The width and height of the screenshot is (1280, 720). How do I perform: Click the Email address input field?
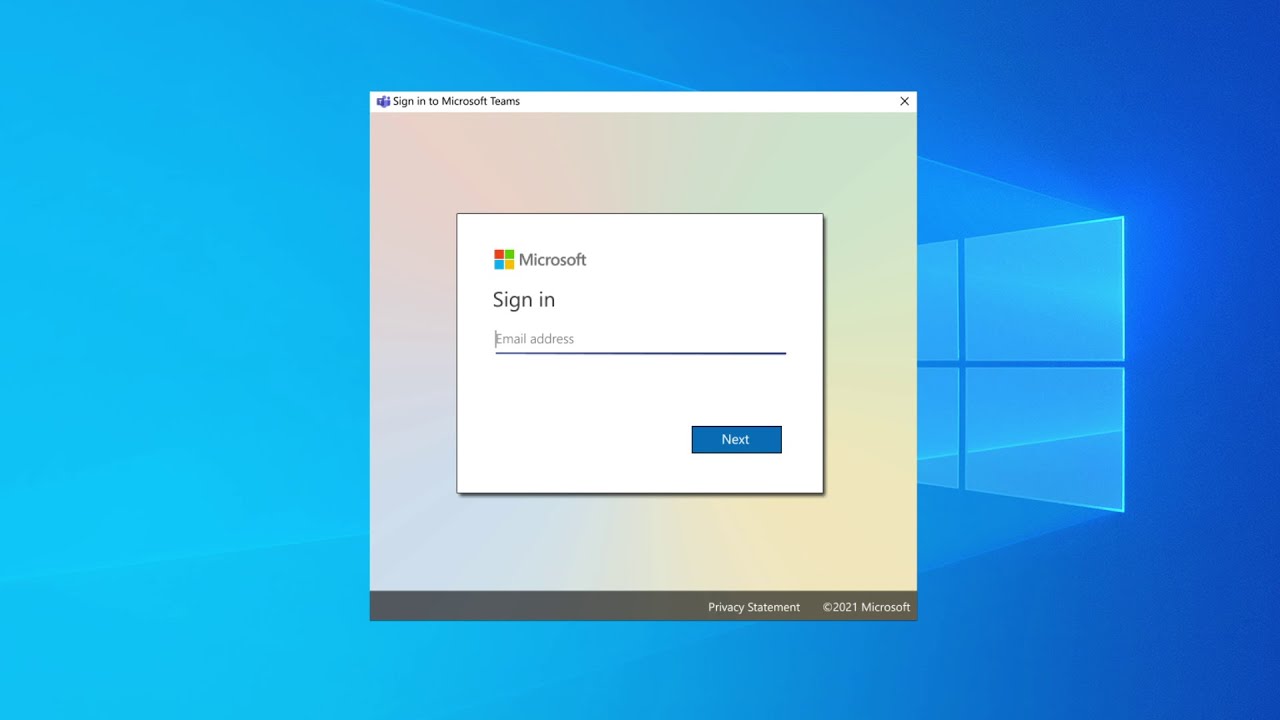click(640, 339)
